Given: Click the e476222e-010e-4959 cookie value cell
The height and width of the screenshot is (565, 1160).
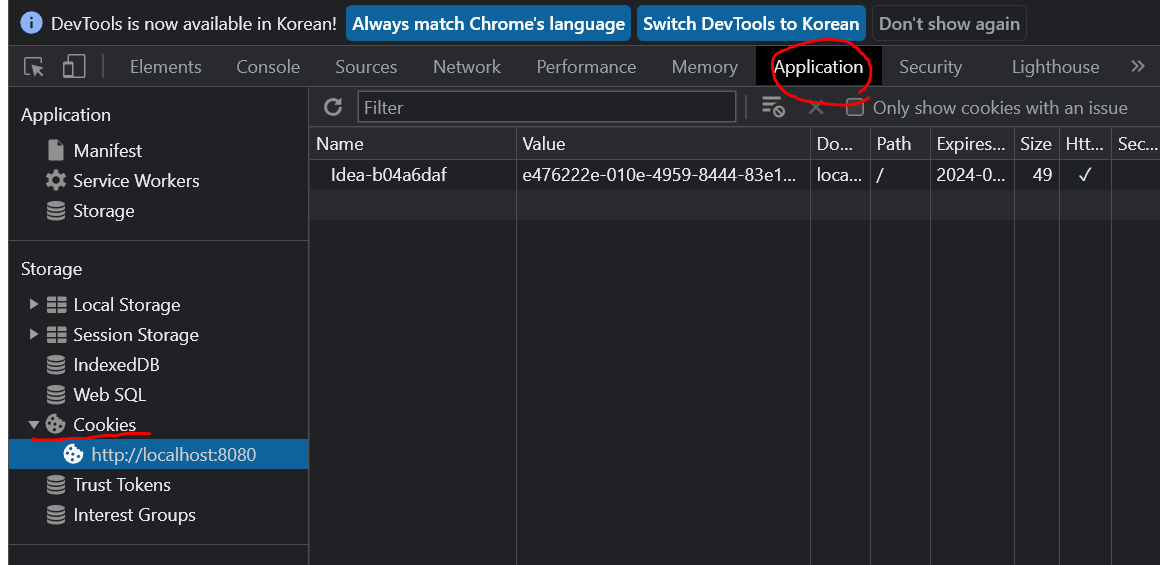Looking at the screenshot, I should coord(663,175).
